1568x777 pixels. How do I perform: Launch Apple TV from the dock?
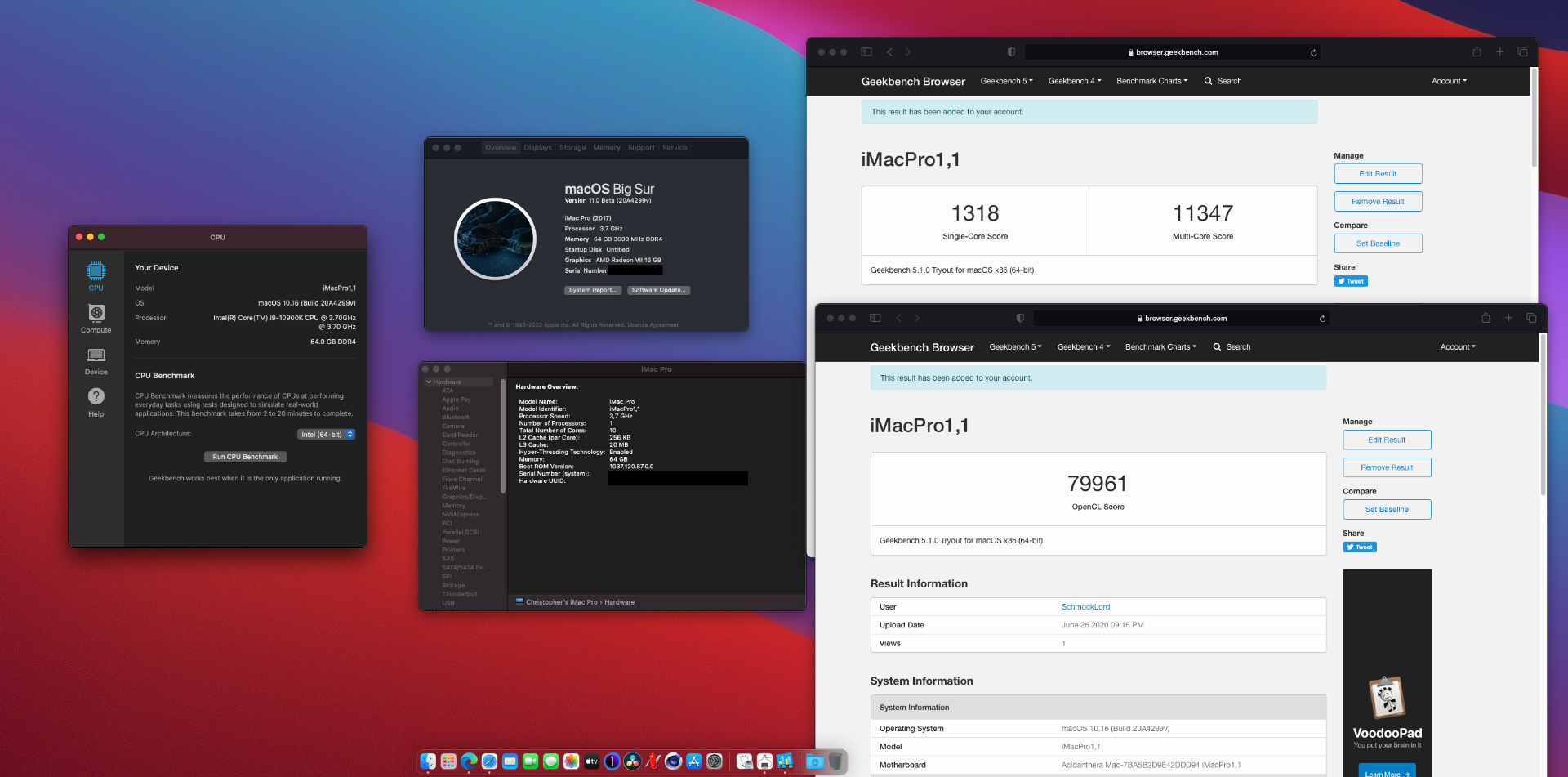591,761
